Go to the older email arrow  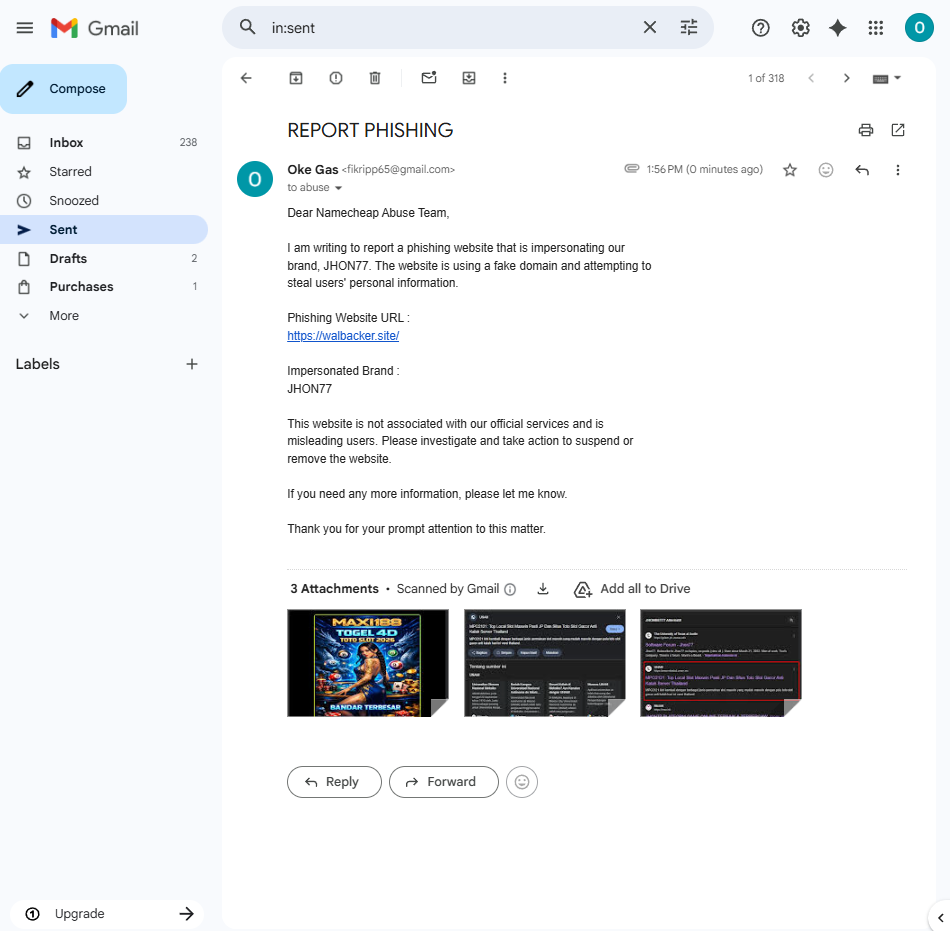(x=846, y=78)
